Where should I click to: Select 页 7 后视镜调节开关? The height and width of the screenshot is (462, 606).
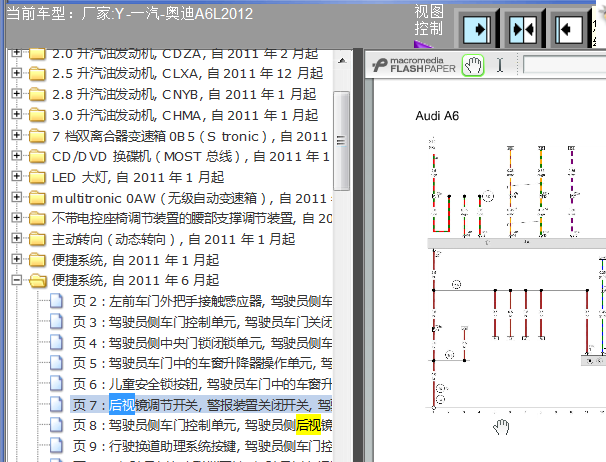click(202, 405)
